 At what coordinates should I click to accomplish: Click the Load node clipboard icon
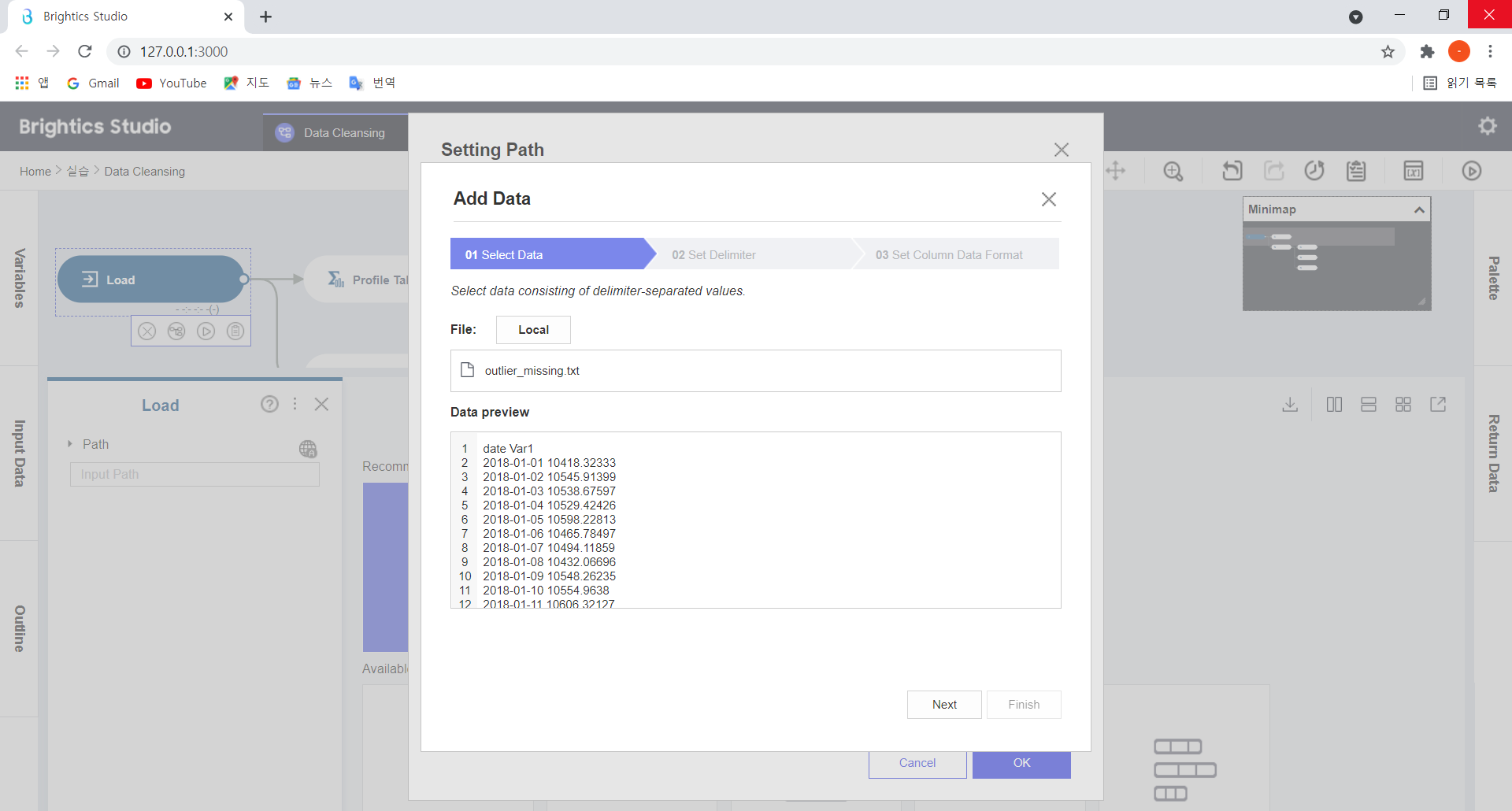pyautogui.click(x=235, y=331)
